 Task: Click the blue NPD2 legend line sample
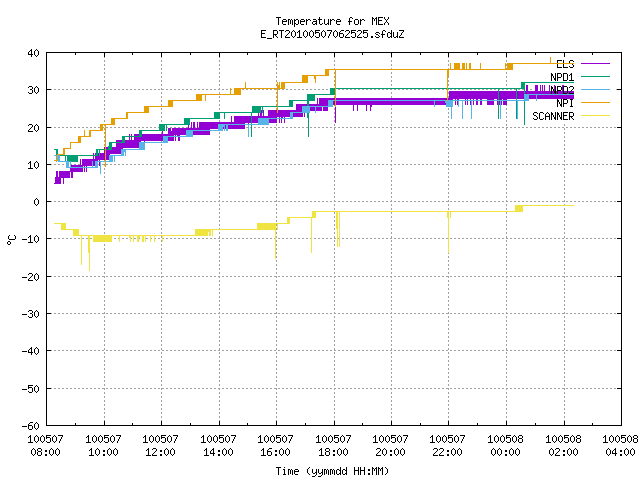click(595, 89)
